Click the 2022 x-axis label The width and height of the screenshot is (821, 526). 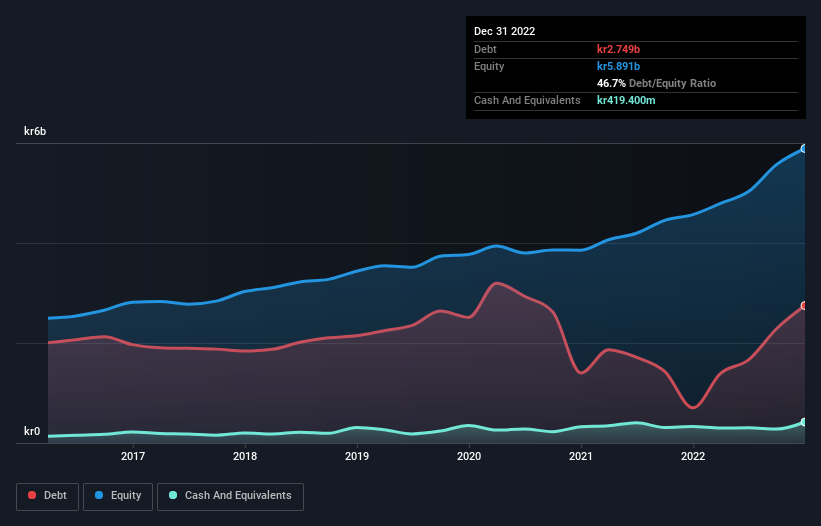pos(693,456)
